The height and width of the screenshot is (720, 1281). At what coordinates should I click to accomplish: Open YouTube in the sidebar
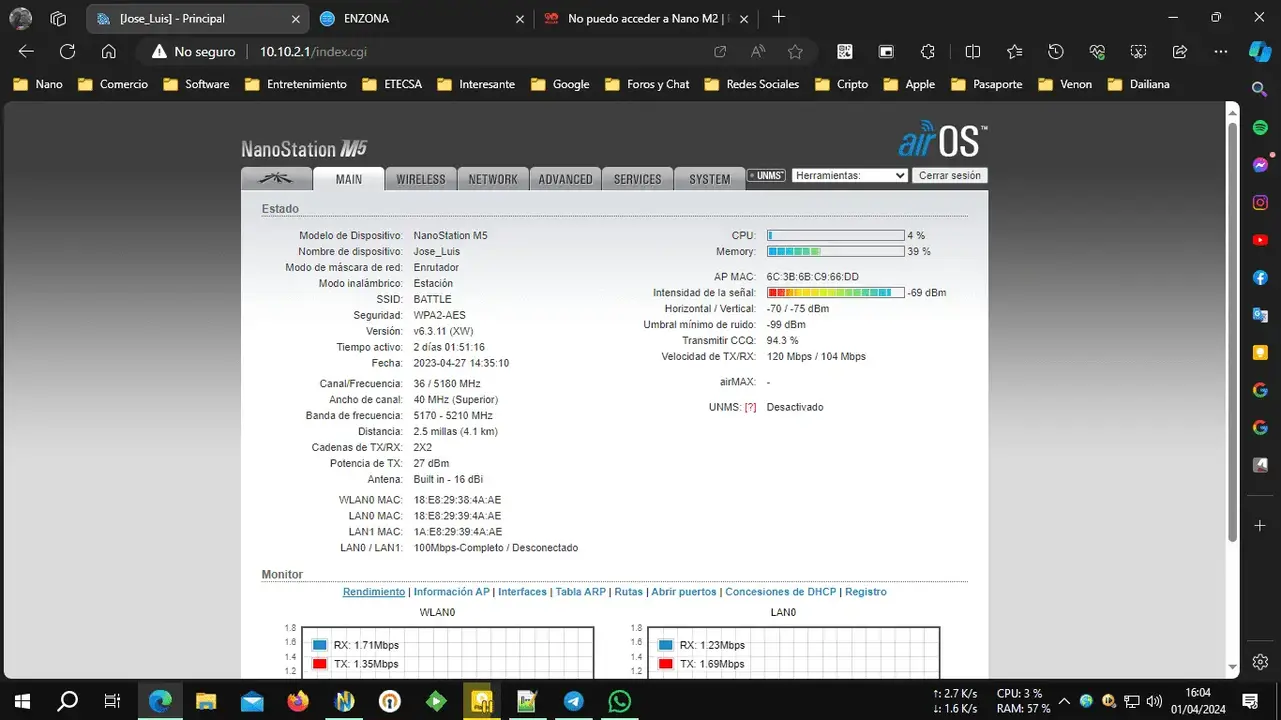click(1260, 240)
